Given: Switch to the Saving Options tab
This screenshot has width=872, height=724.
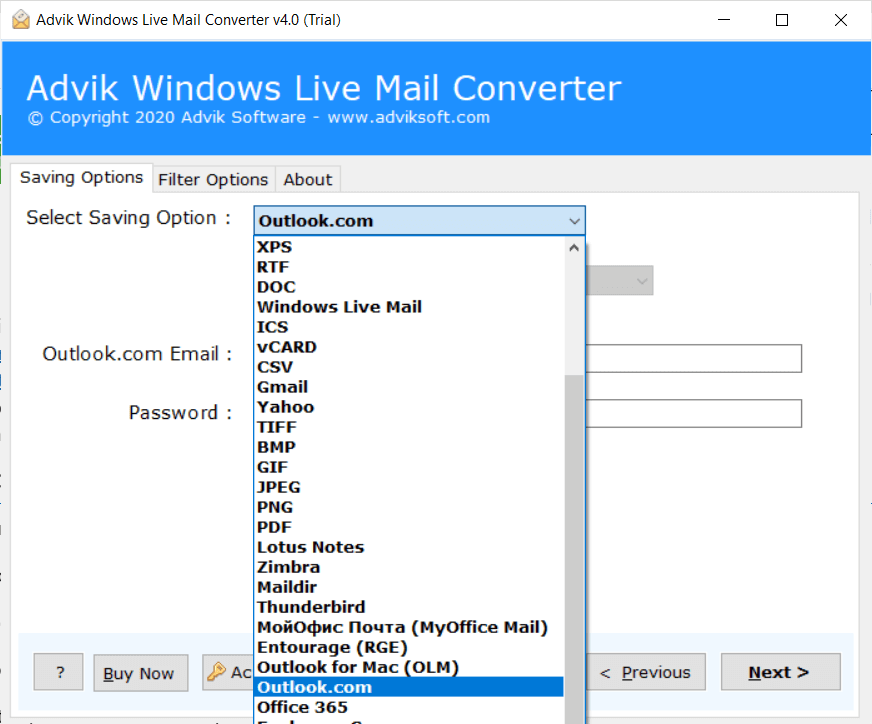Looking at the screenshot, I should coord(82,178).
